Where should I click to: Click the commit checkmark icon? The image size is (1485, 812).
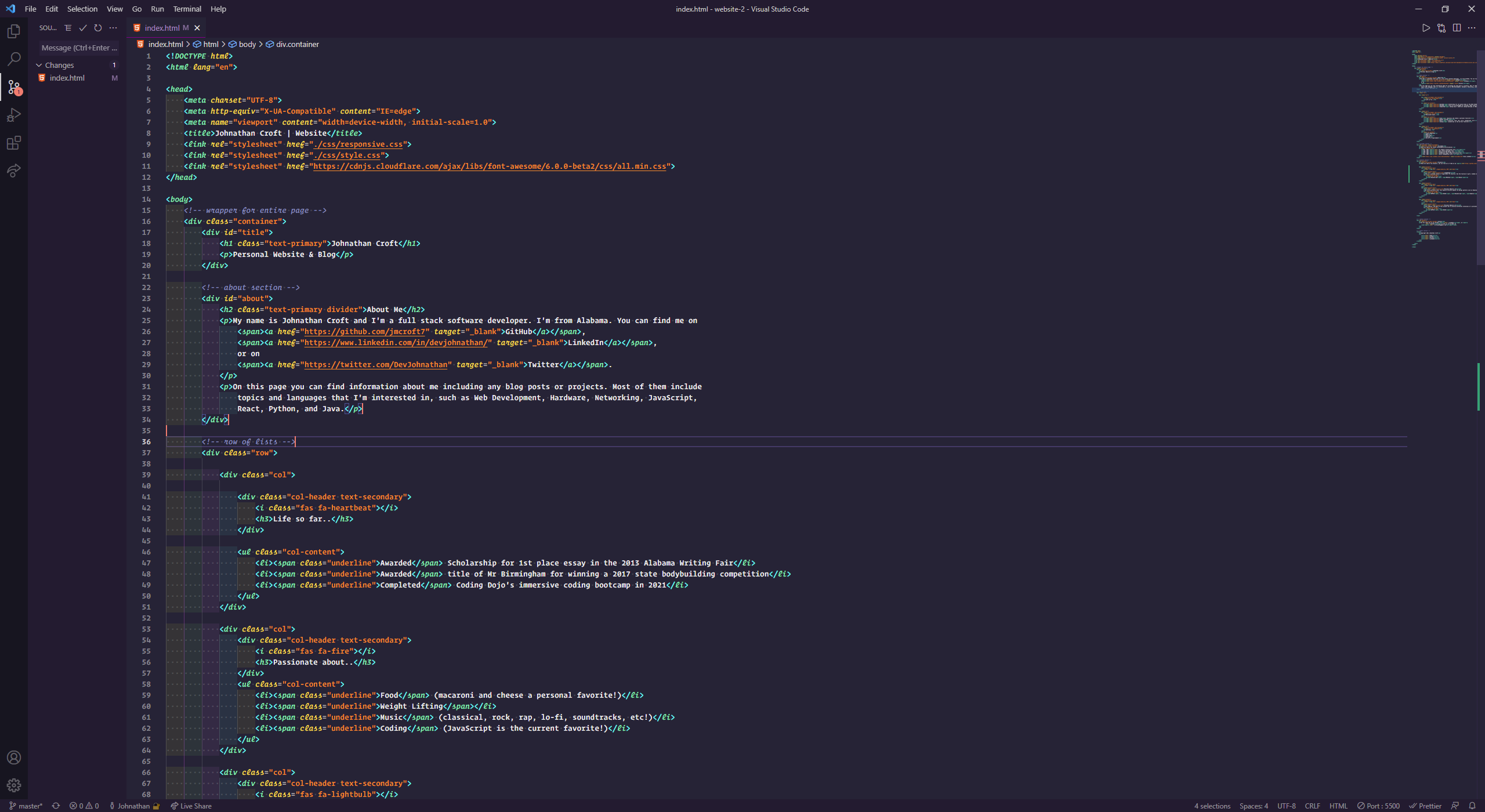click(83, 28)
